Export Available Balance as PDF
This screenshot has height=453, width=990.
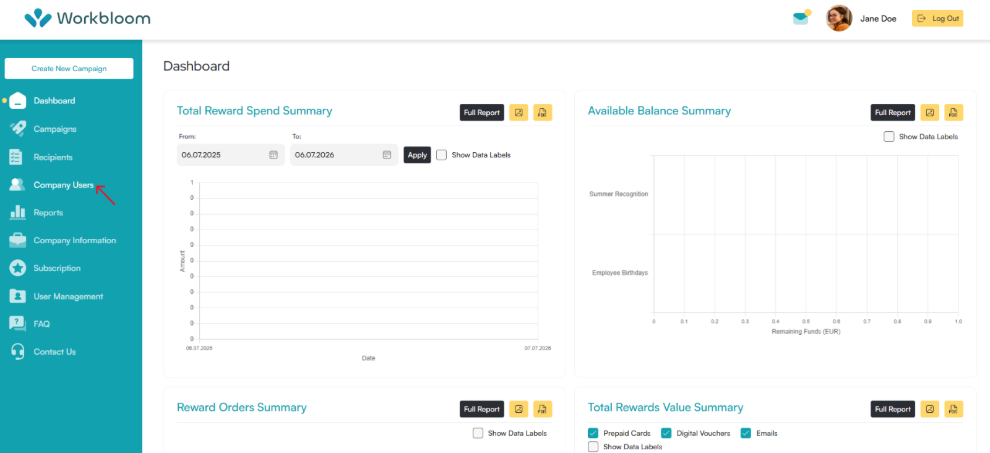(954, 112)
